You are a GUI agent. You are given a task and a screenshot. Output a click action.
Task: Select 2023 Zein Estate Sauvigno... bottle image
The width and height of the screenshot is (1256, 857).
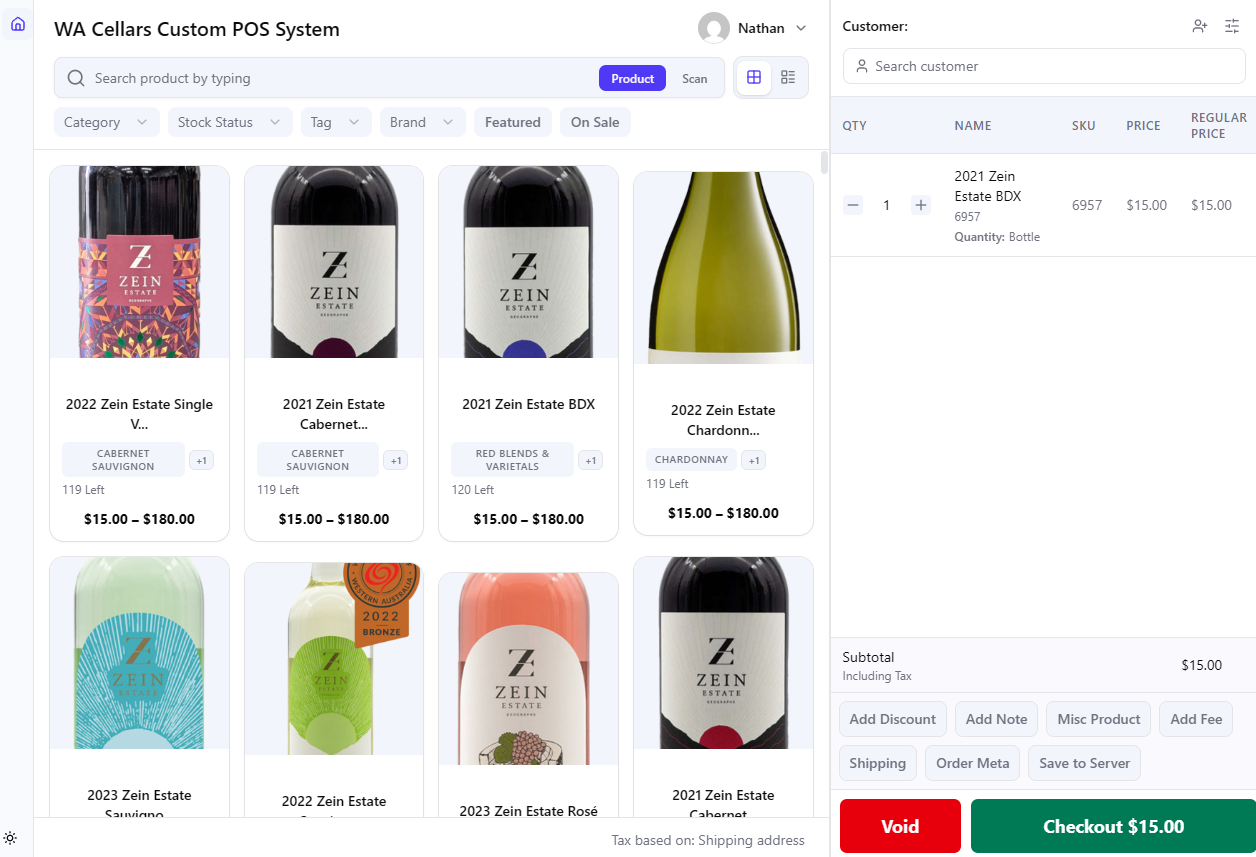(x=139, y=653)
